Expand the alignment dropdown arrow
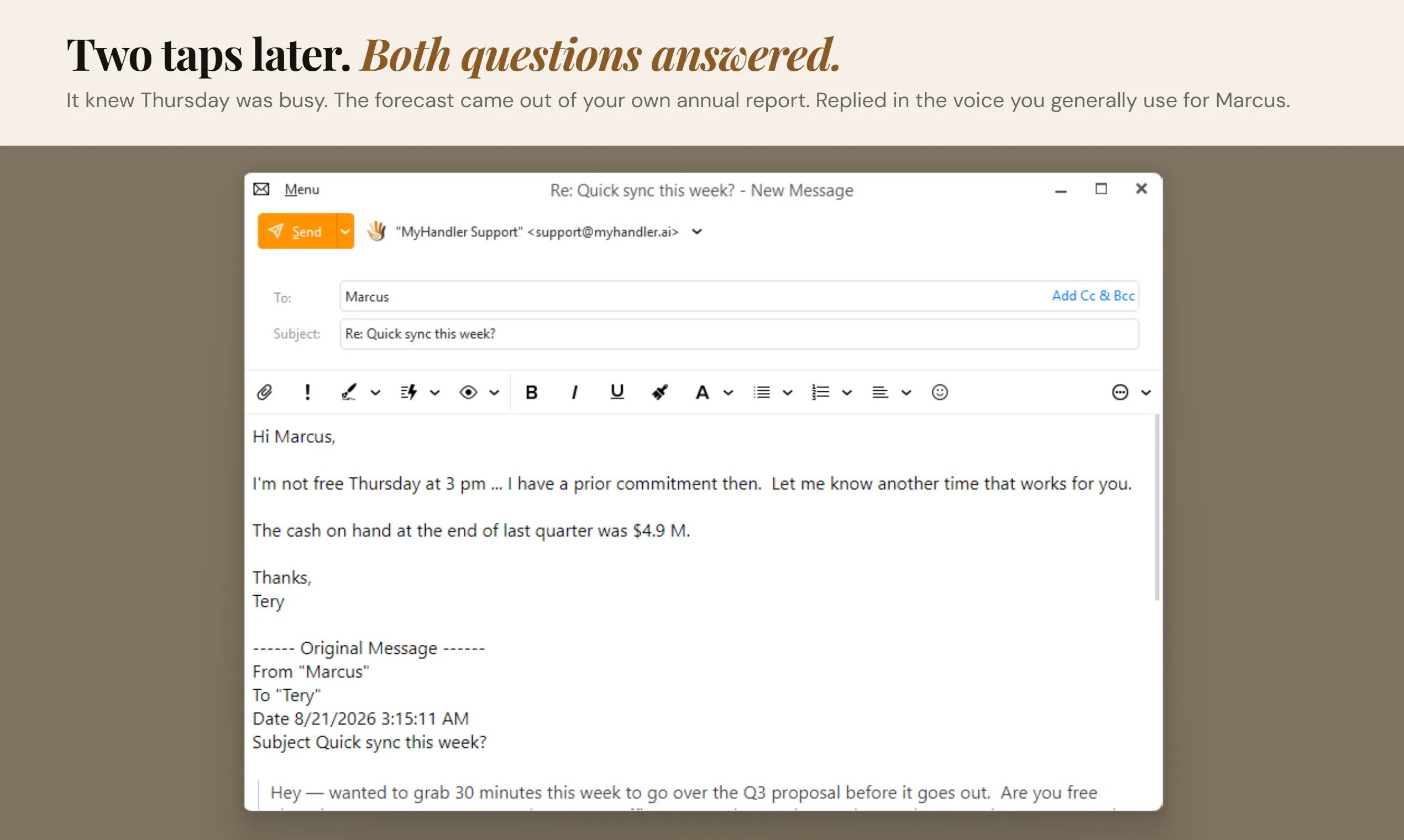The image size is (1404, 840). tap(907, 392)
